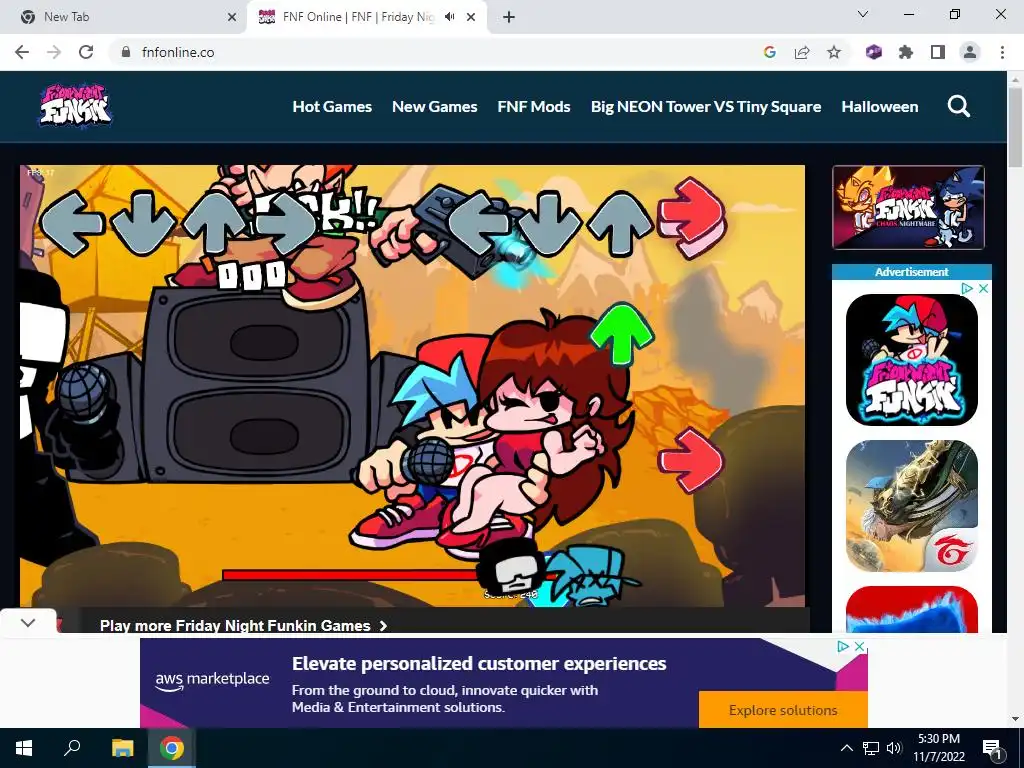Open the notification center icon
Viewport: 1024px width, 768px height.
coord(992,749)
